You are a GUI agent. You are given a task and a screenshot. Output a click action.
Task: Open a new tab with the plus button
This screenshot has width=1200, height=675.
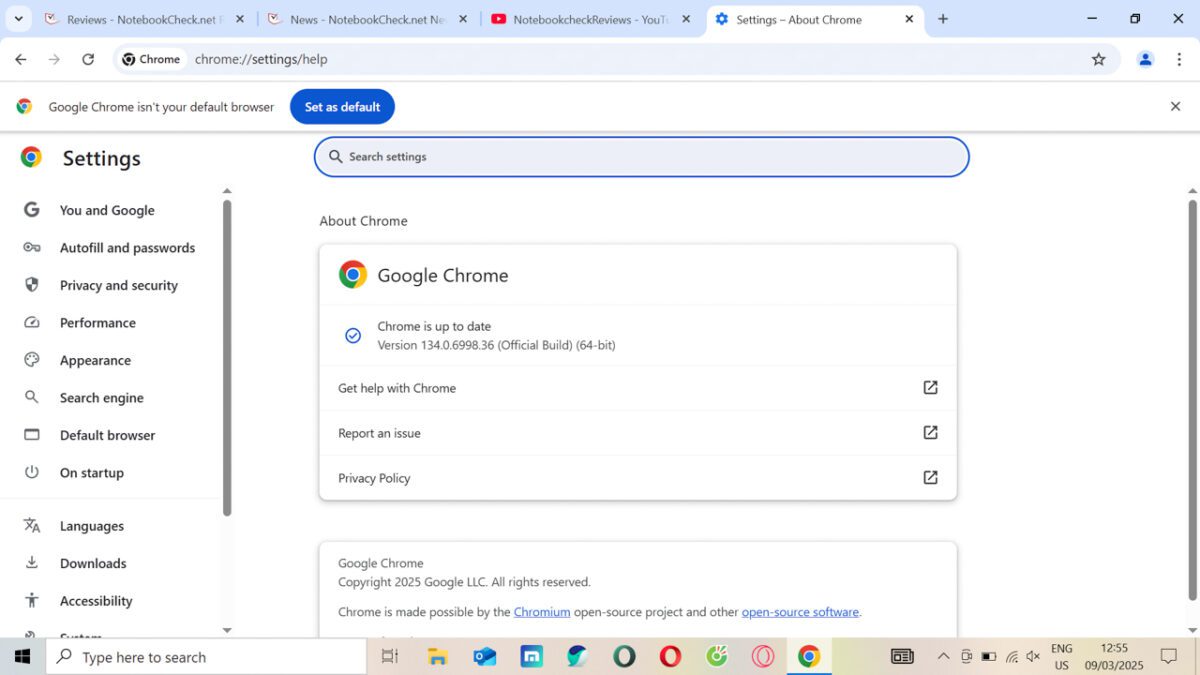(x=943, y=19)
